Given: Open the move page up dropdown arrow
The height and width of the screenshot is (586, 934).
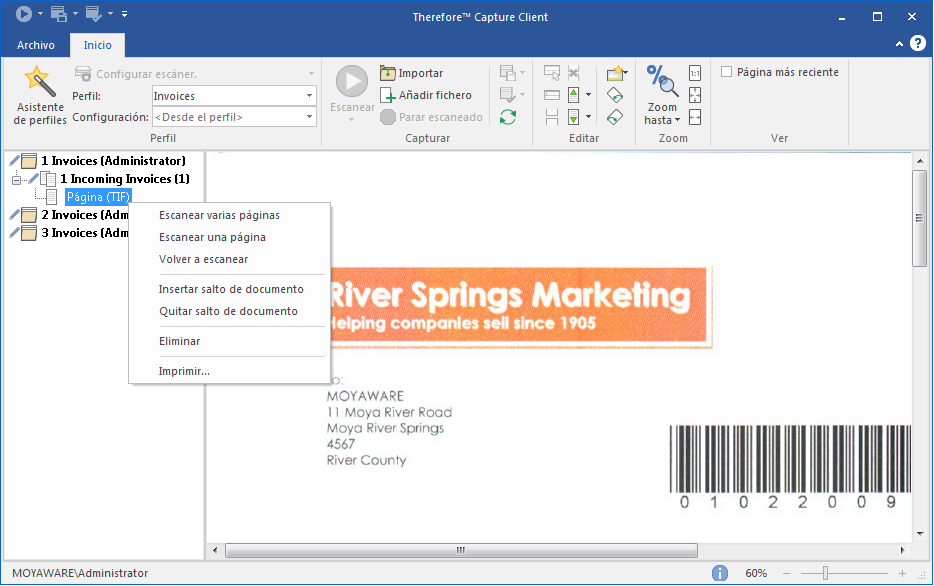Looking at the screenshot, I should (588, 95).
